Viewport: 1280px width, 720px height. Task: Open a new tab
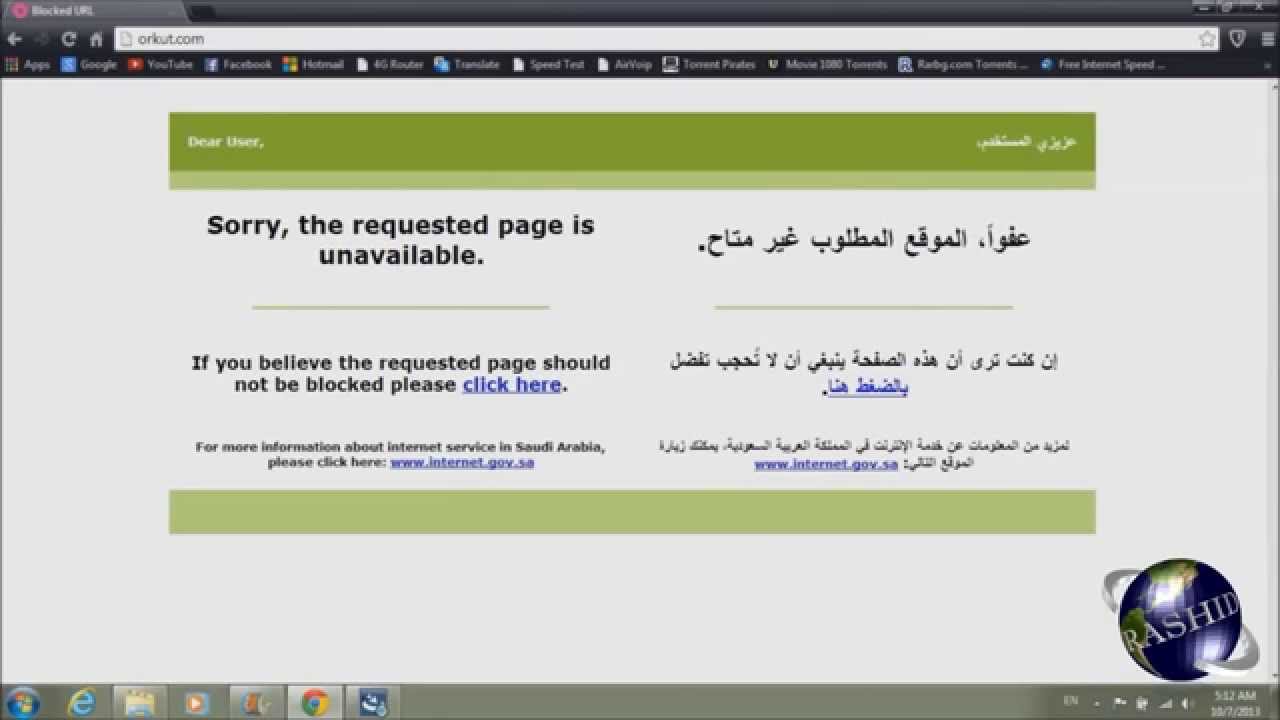(x=202, y=11)
